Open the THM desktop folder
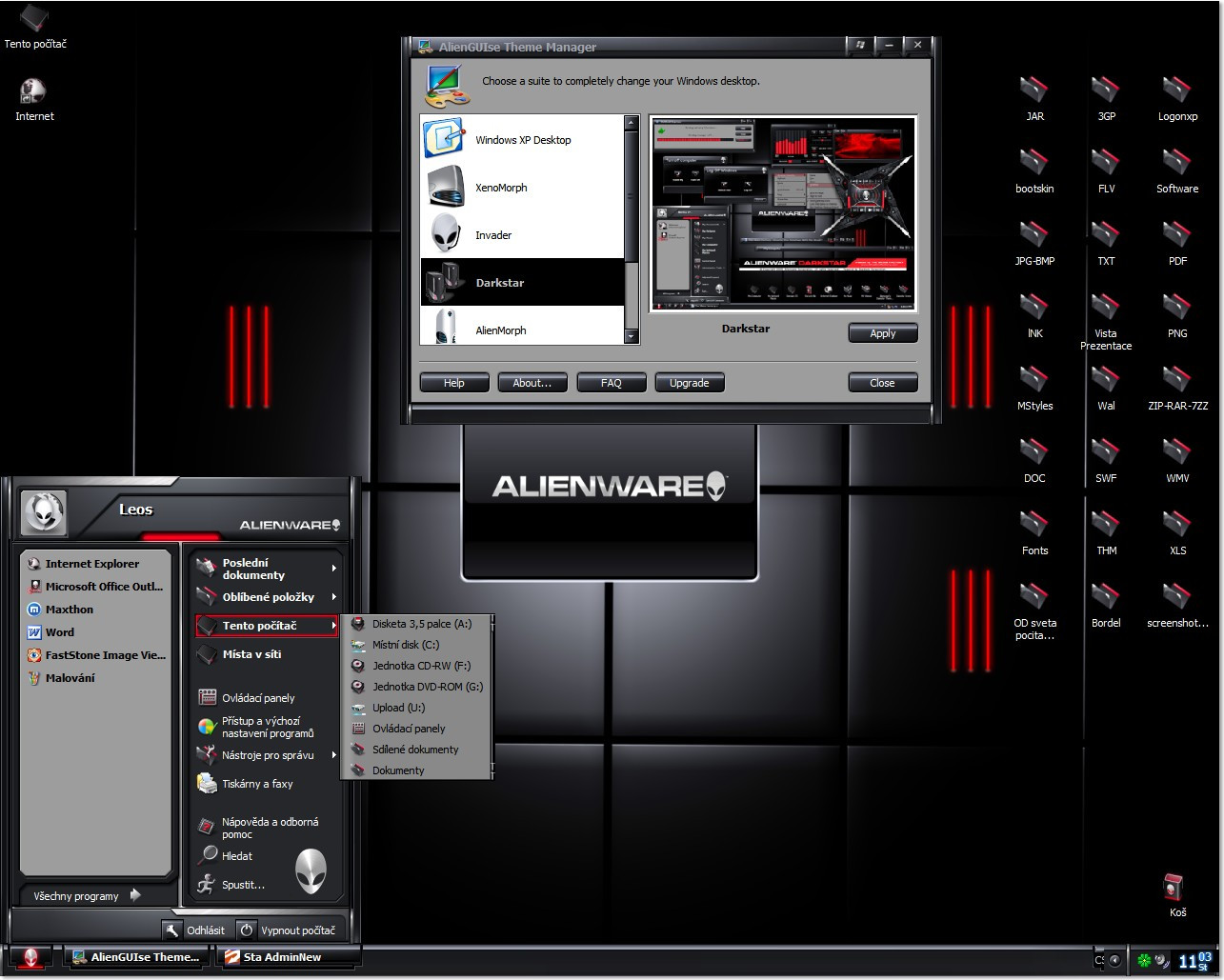 [x=1106, y=533]
